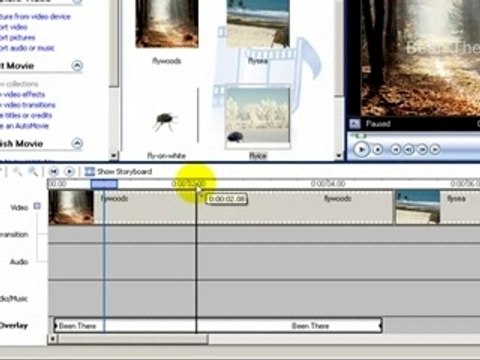Click the 0:00:04.00 mark on timeline ruler
Screen dimensions: 480x360
[328, 184]
